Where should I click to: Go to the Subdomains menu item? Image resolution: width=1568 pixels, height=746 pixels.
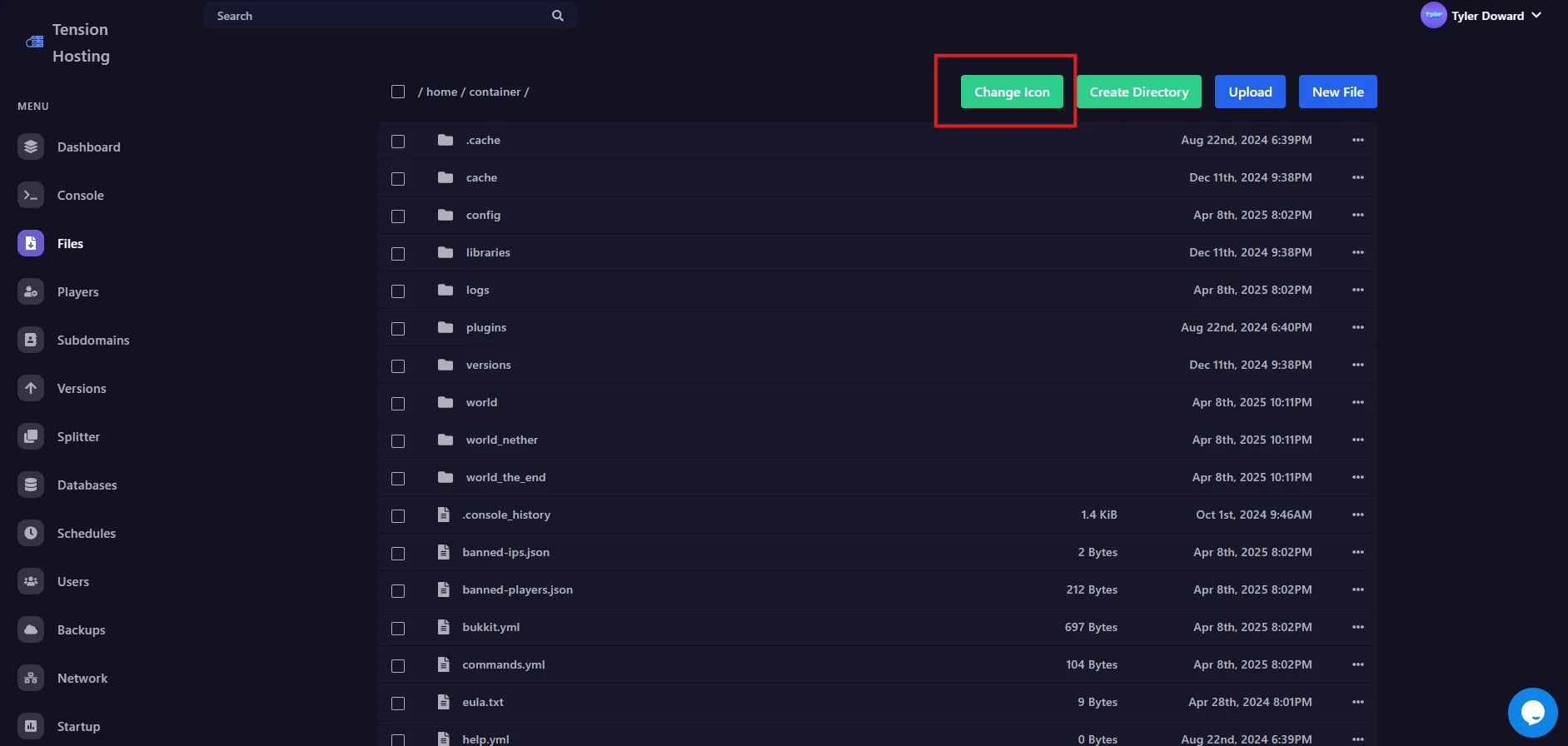tap(93, 340)
